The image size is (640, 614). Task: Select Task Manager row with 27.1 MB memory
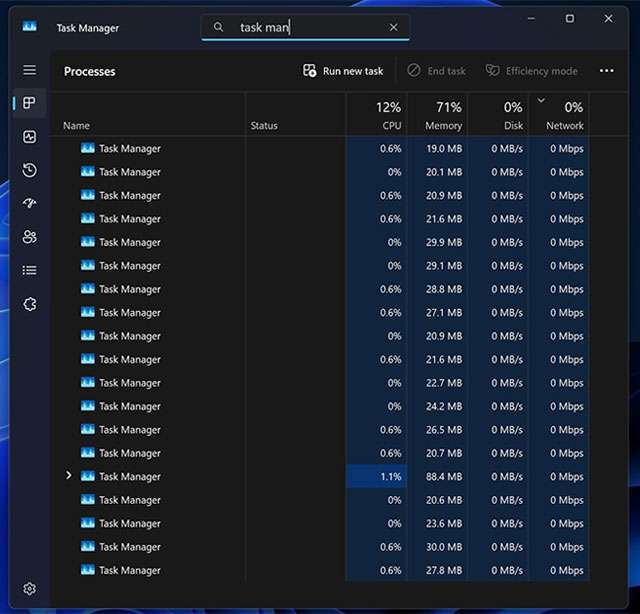click(x=322, y=312)
